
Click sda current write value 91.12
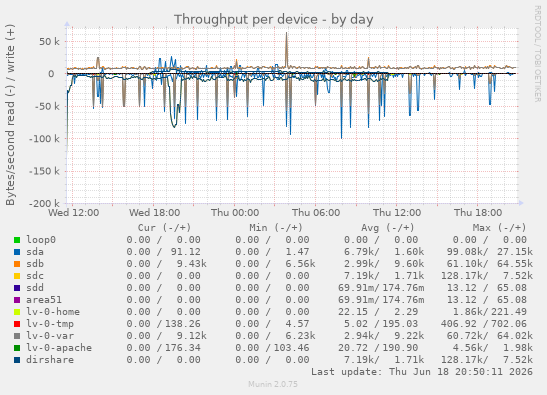tap(186, 252)
